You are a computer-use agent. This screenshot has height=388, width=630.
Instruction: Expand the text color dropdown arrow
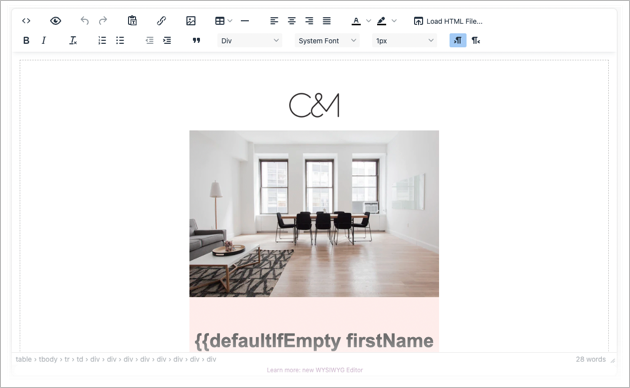point(368,20)
